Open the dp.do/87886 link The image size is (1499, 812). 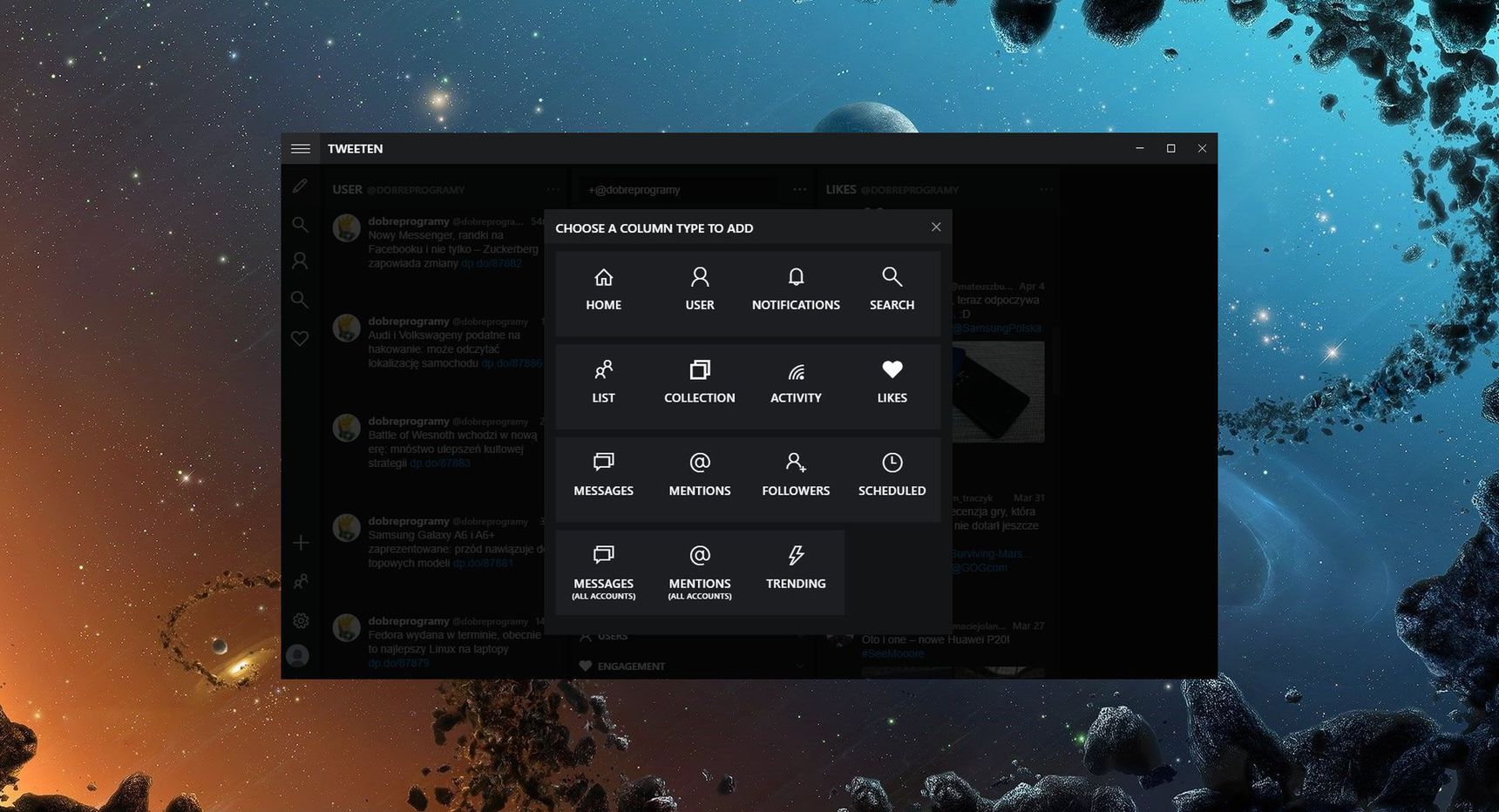coord(512,363)
